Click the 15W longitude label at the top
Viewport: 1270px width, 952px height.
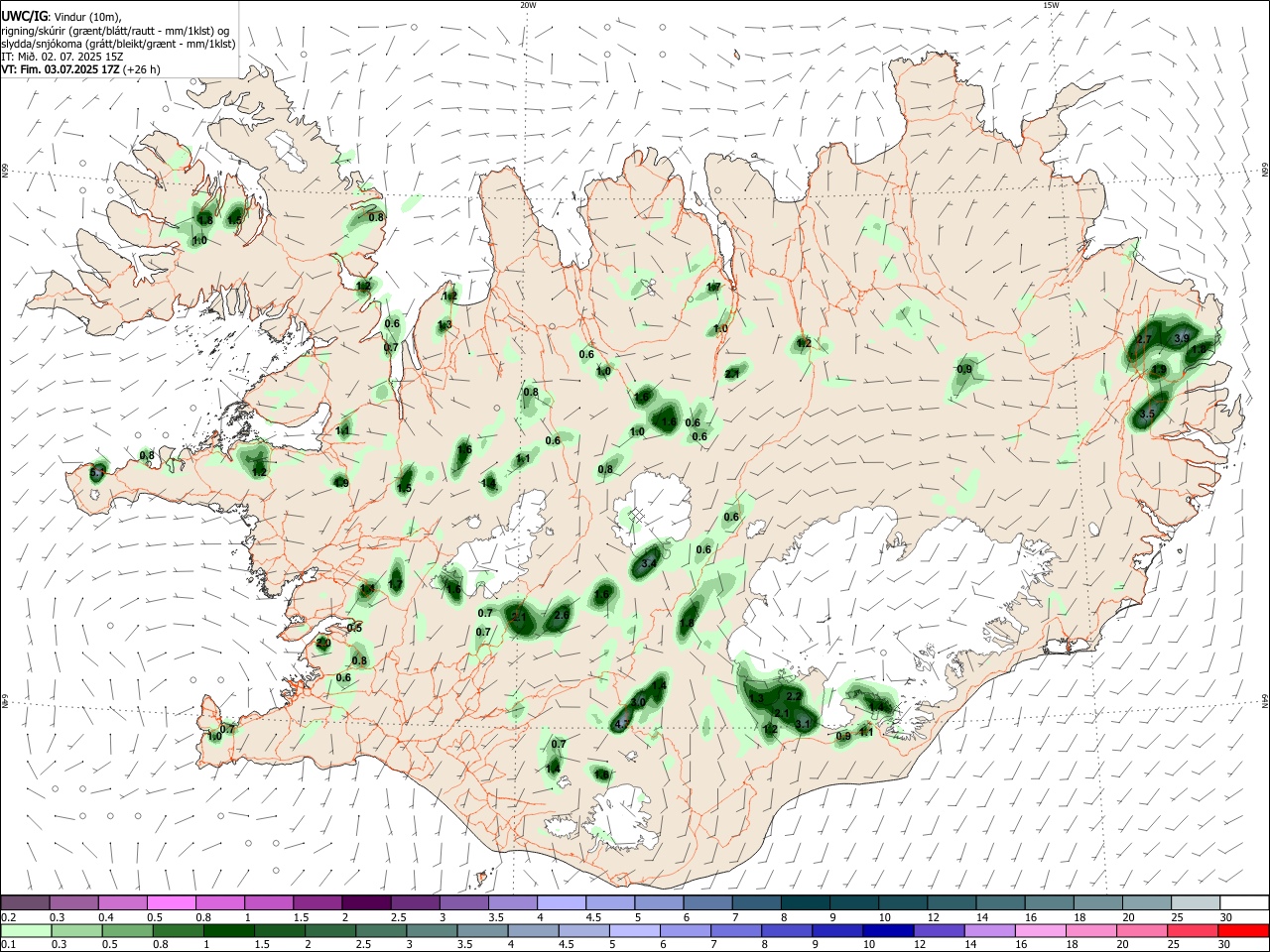1051,5
